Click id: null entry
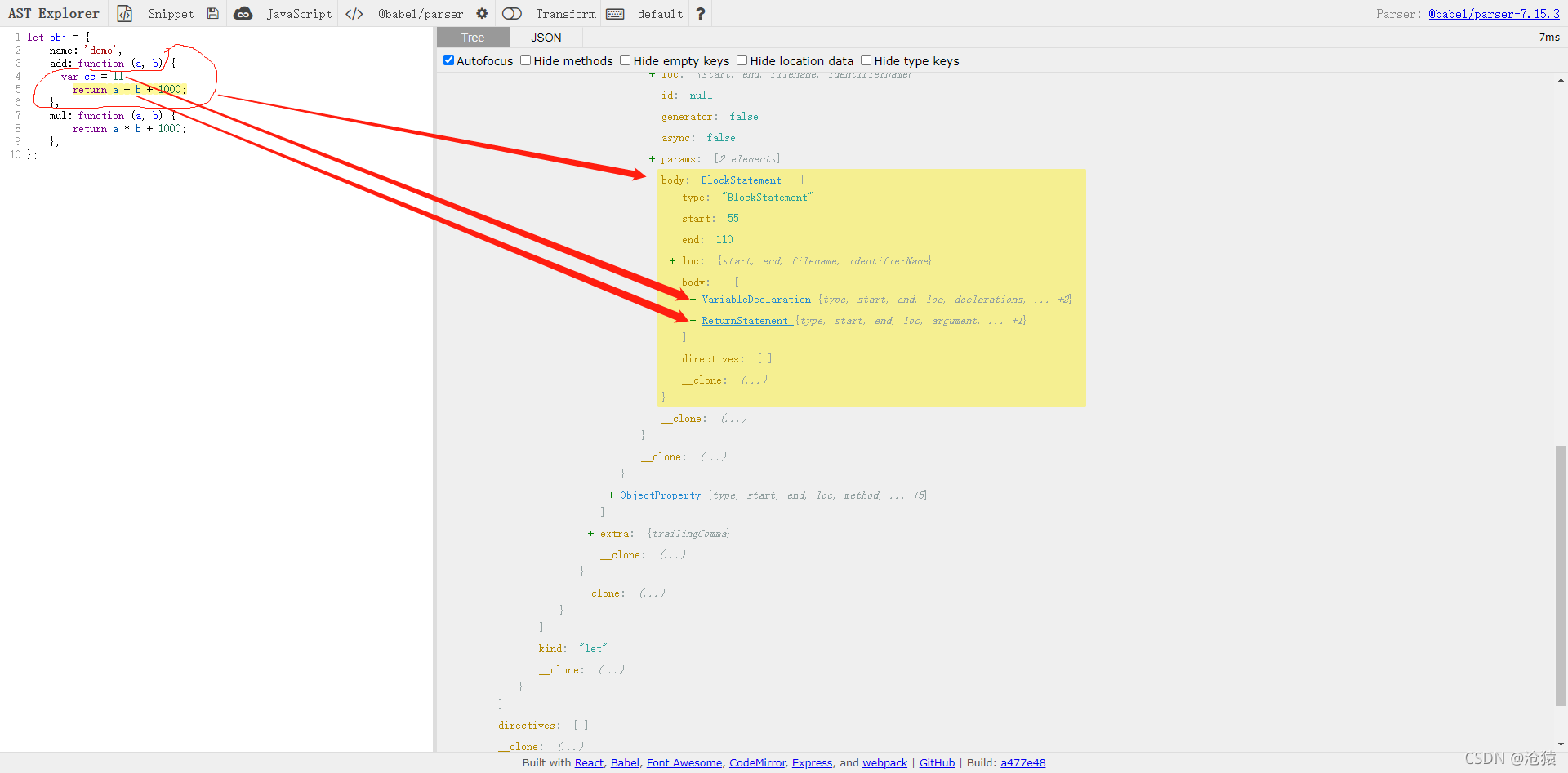 point(687,96)
